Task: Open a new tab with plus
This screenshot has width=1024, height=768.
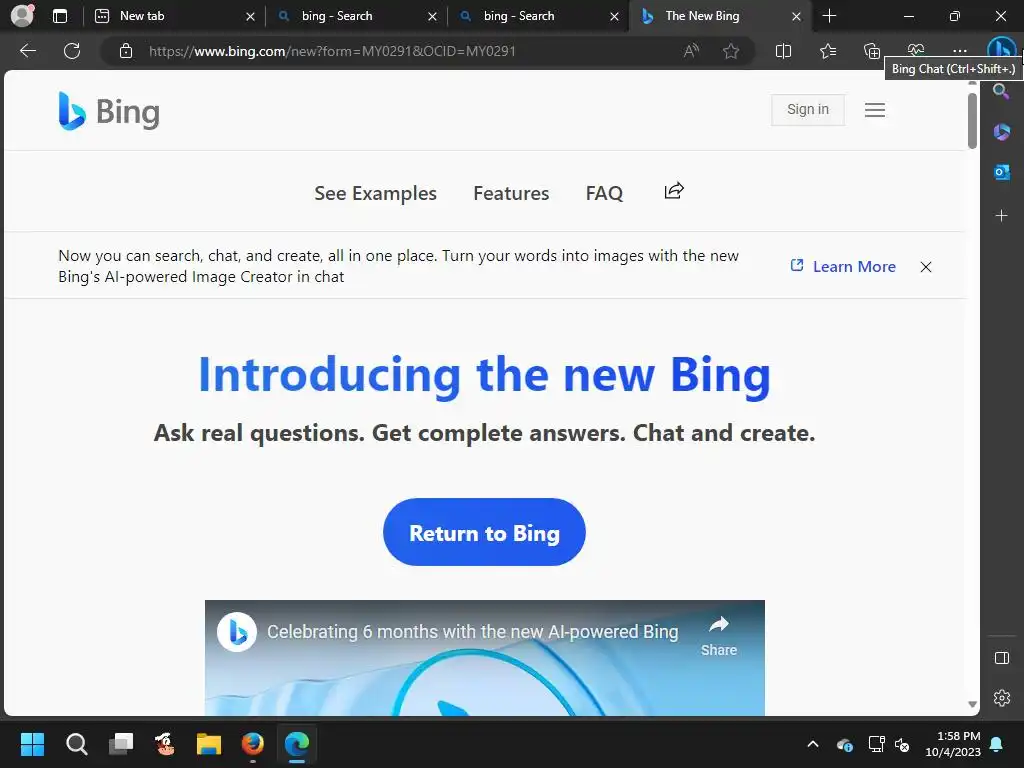Action: (x=829, y=16)
